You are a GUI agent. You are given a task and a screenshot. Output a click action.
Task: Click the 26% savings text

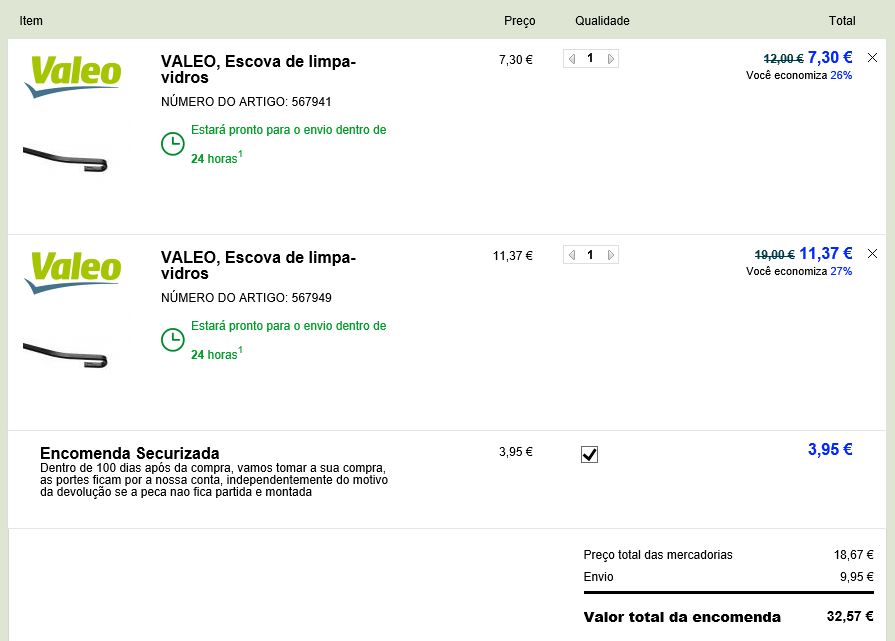840,75
